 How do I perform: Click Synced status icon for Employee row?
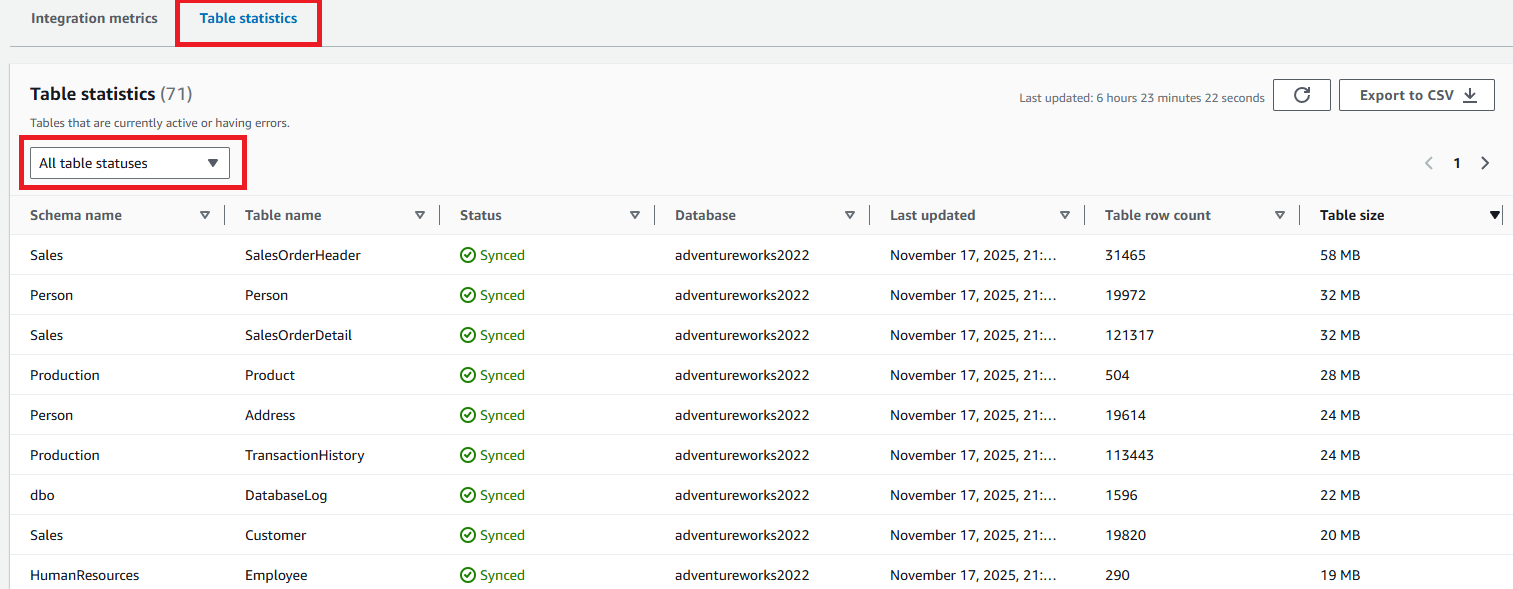click(467, 575)
